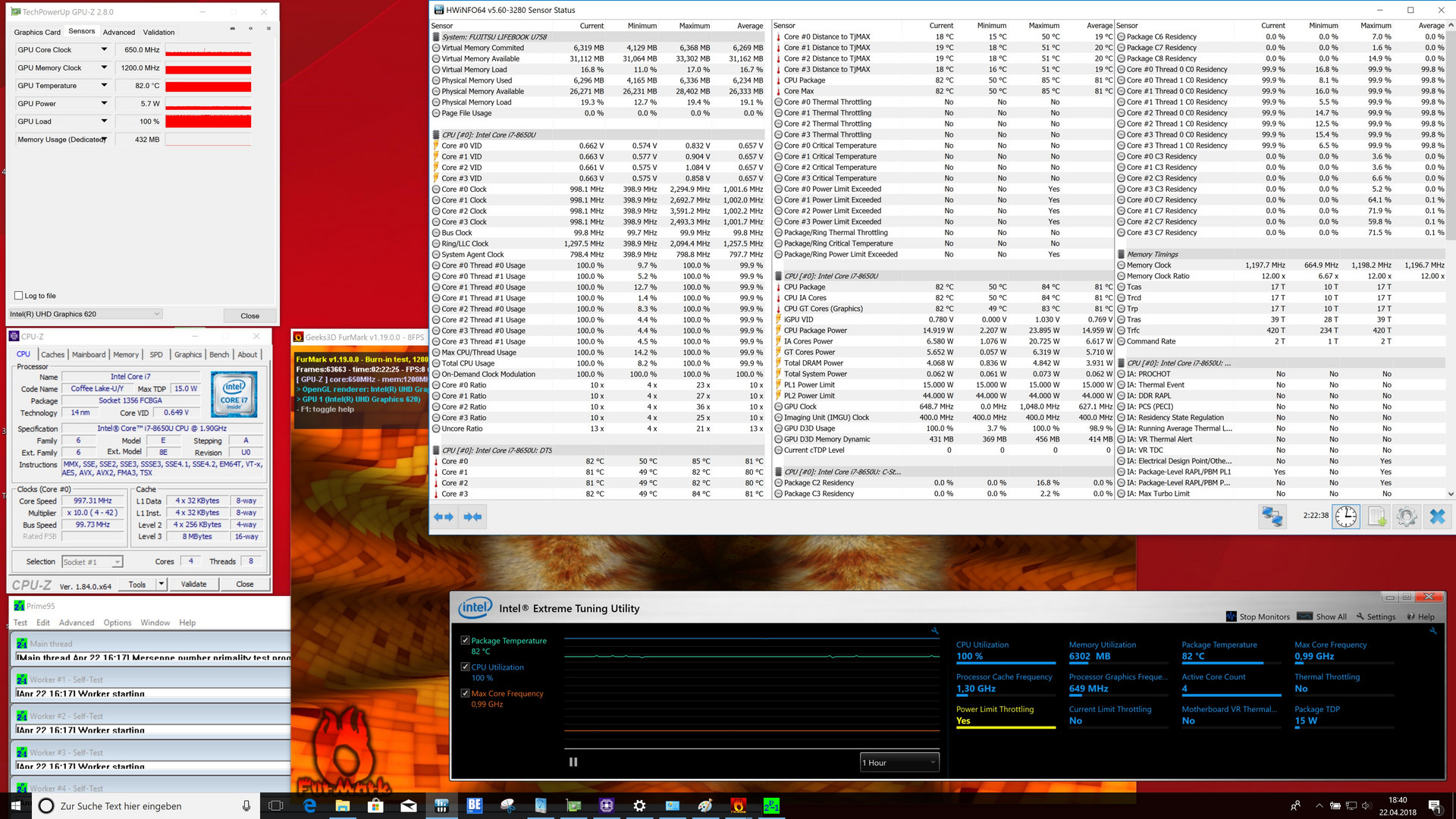Viewport: 1456px width, 819px height.
Task: Open Intel UHD Graphics 620 device dropdown
Action: 85,314
